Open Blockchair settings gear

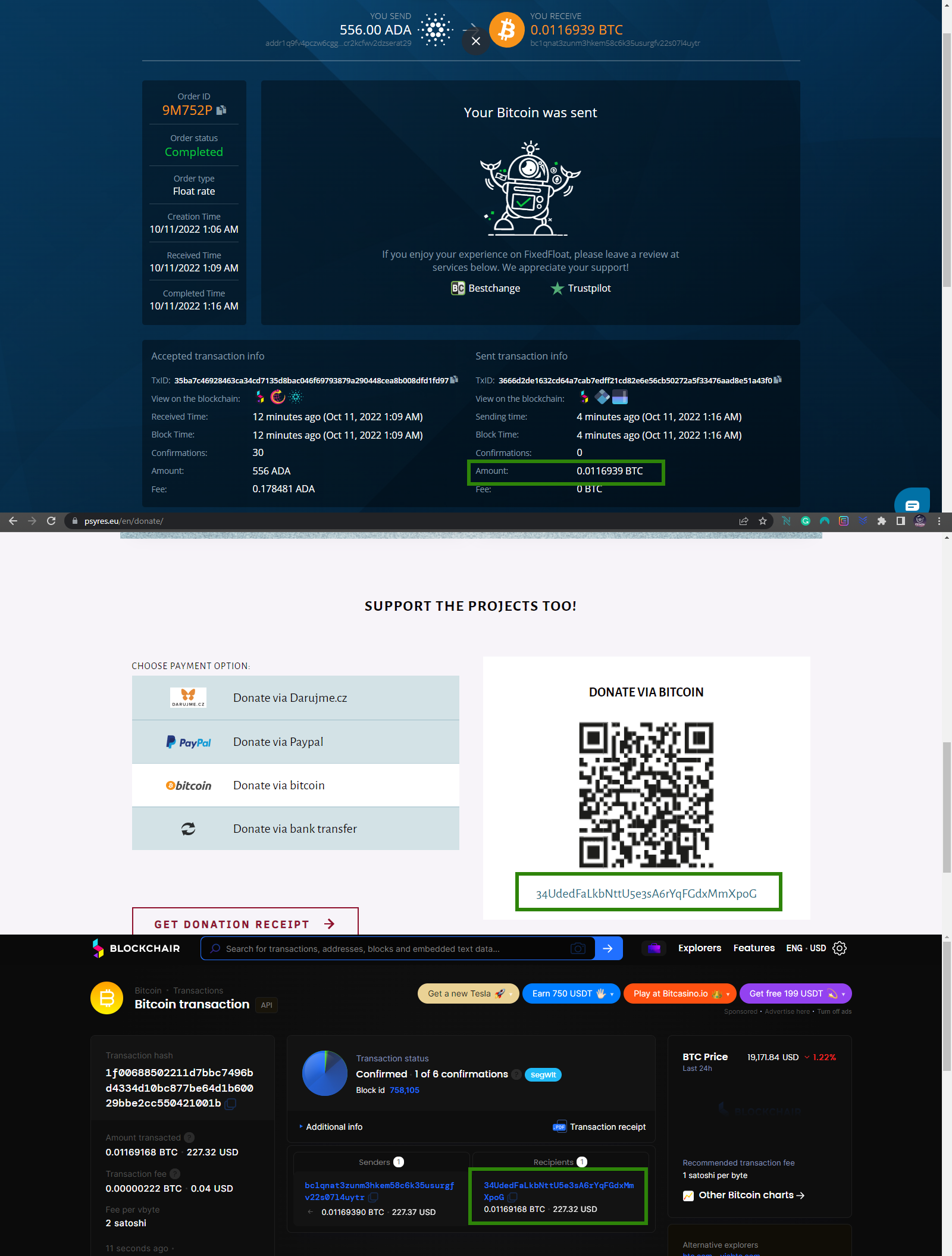pos(840,948)
